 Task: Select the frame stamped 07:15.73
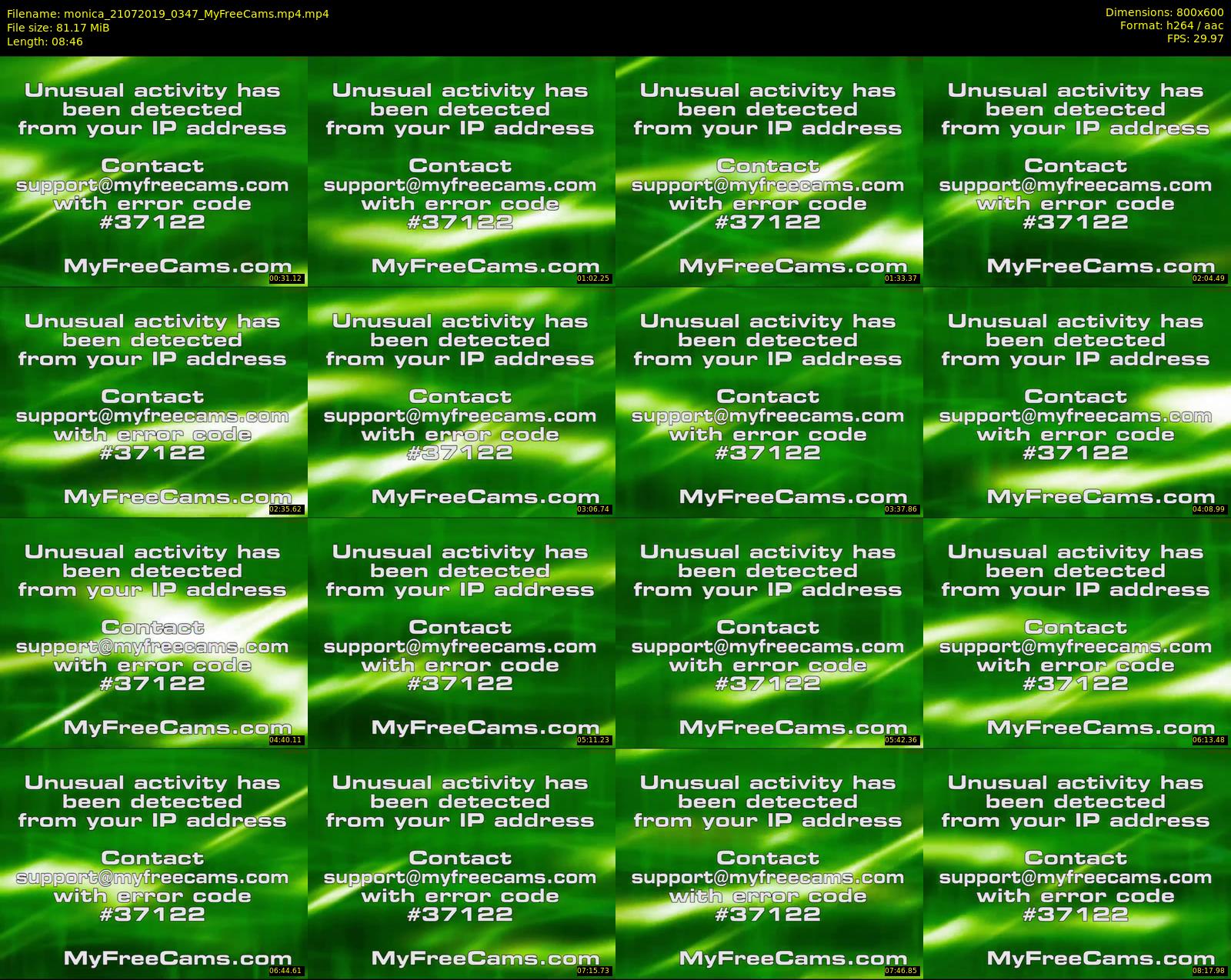click(x=462, y=863)
